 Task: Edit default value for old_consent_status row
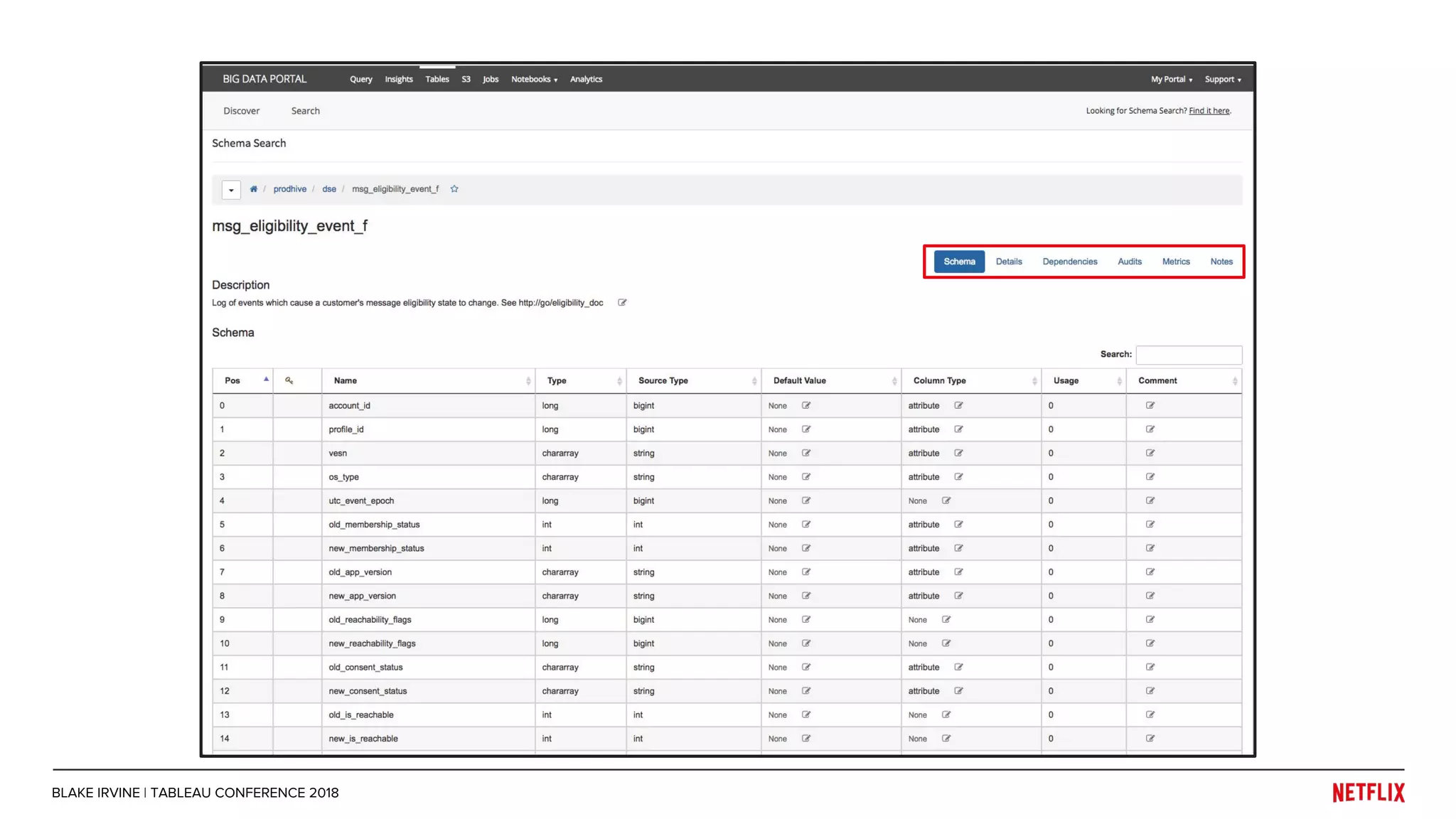pyautogui.click(x=806, y=667)
